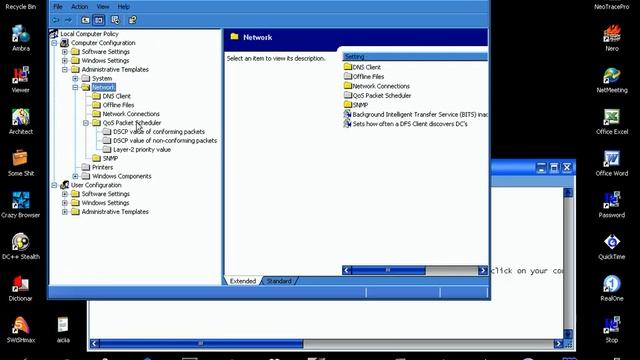Select Offline Files in the tree
The image size is (640, 360).
118,105
